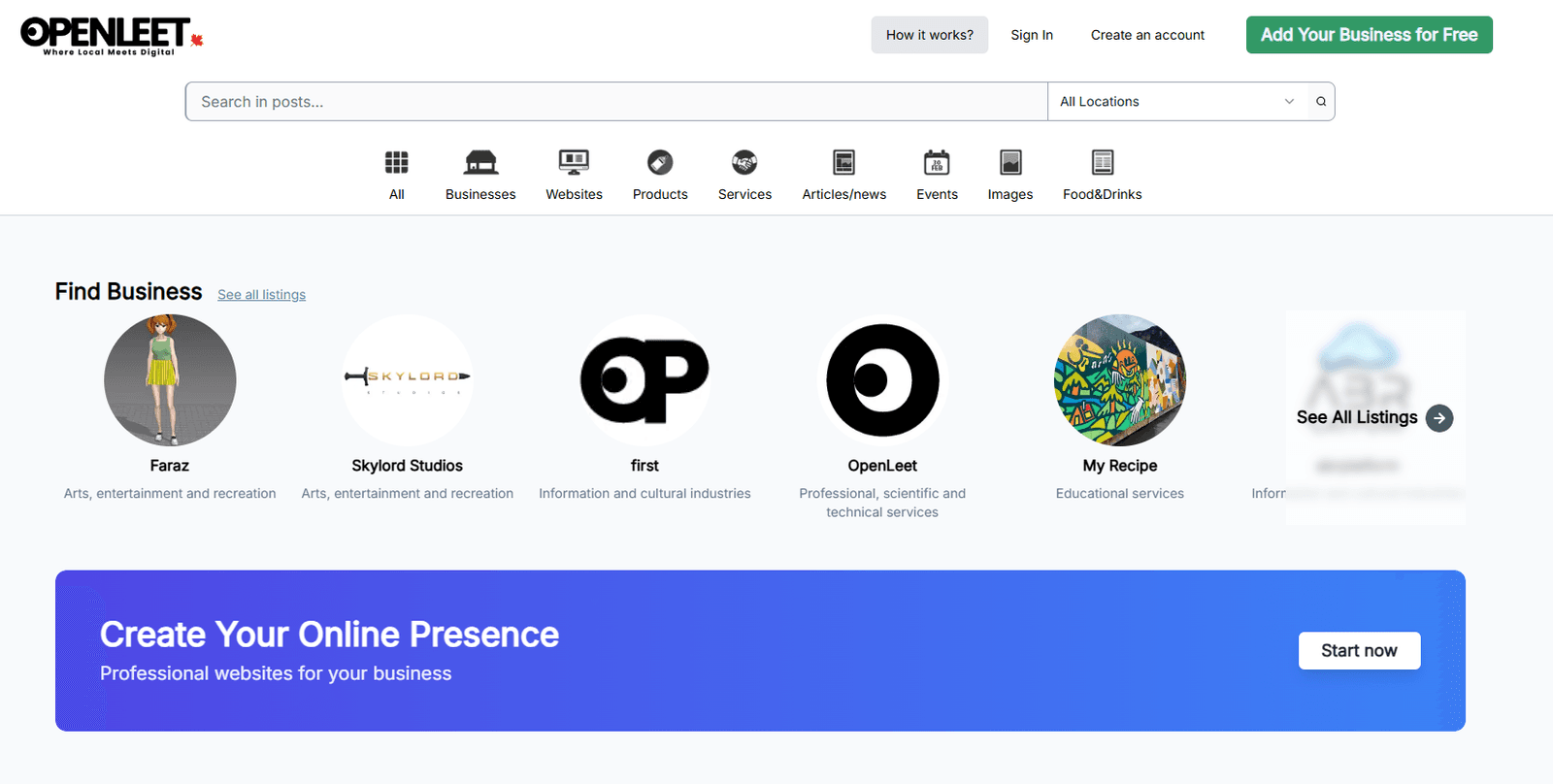The image size is (1553, 784).
Task: Go to Sign In
Action: (1032, 35)
